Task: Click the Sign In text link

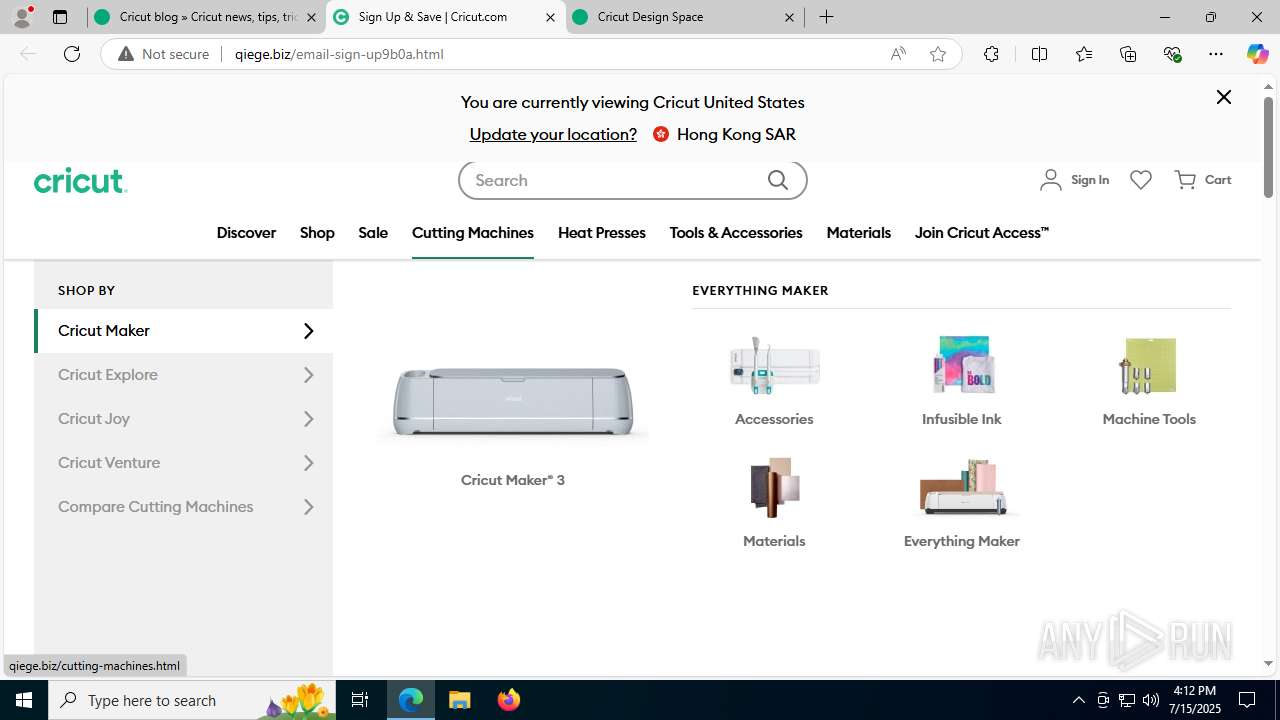Action: (x=1090, y=180)
